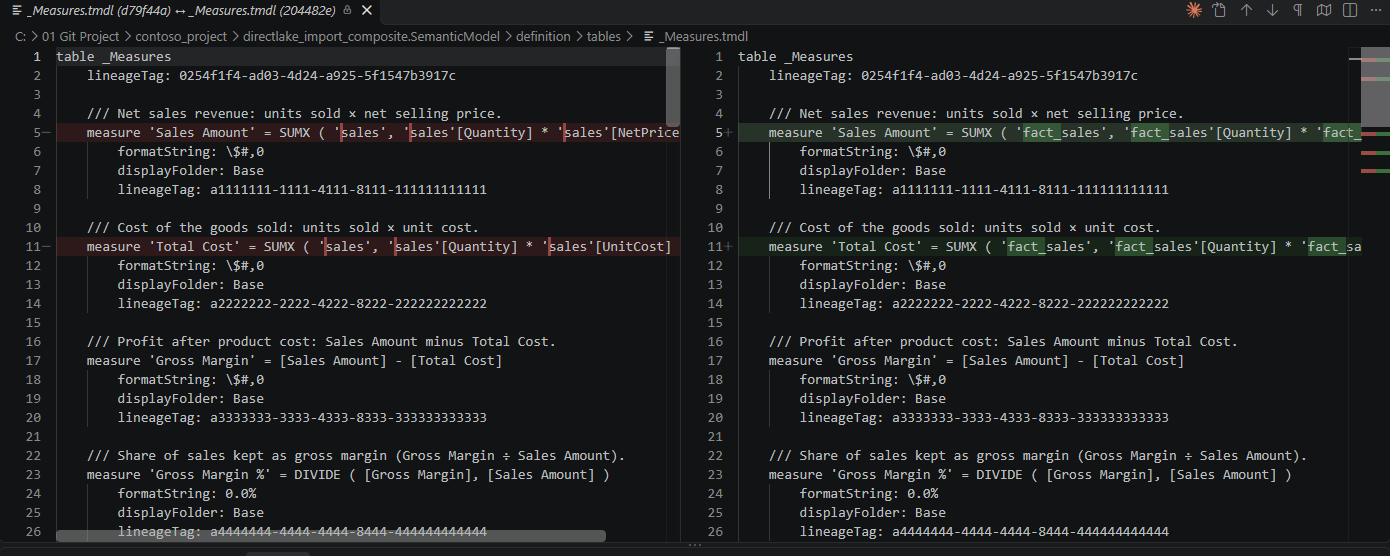Click removed 'Total Cost' measure line at left
The image size is (1390, 556).
click(368, 247)
